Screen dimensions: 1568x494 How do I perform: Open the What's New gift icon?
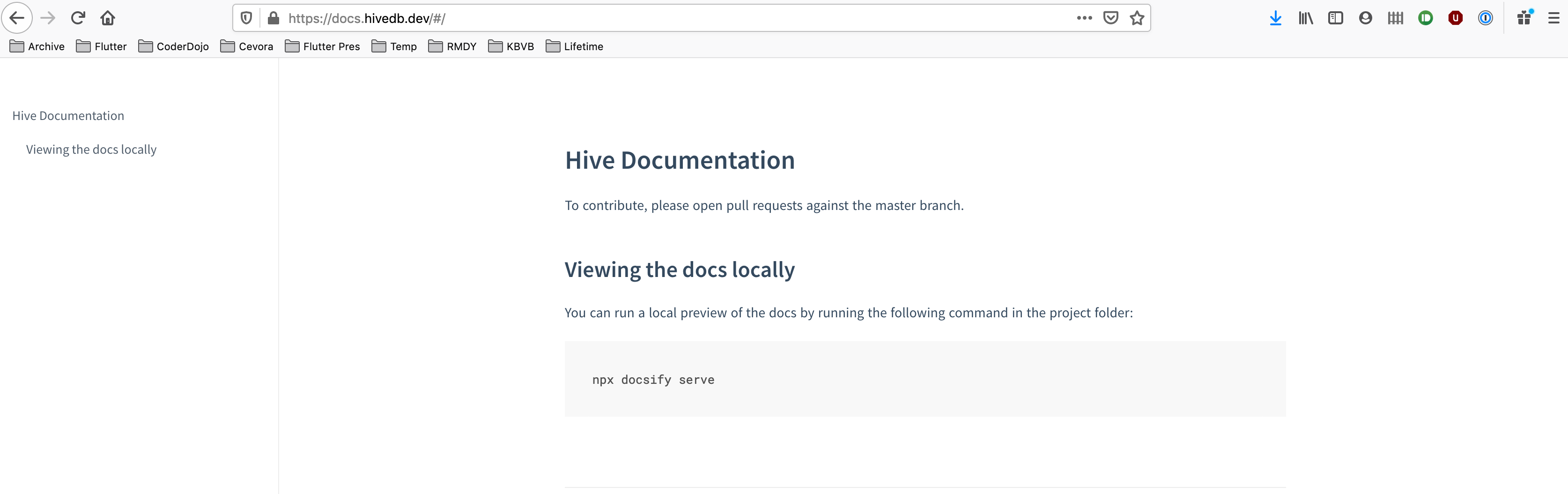1525,17
